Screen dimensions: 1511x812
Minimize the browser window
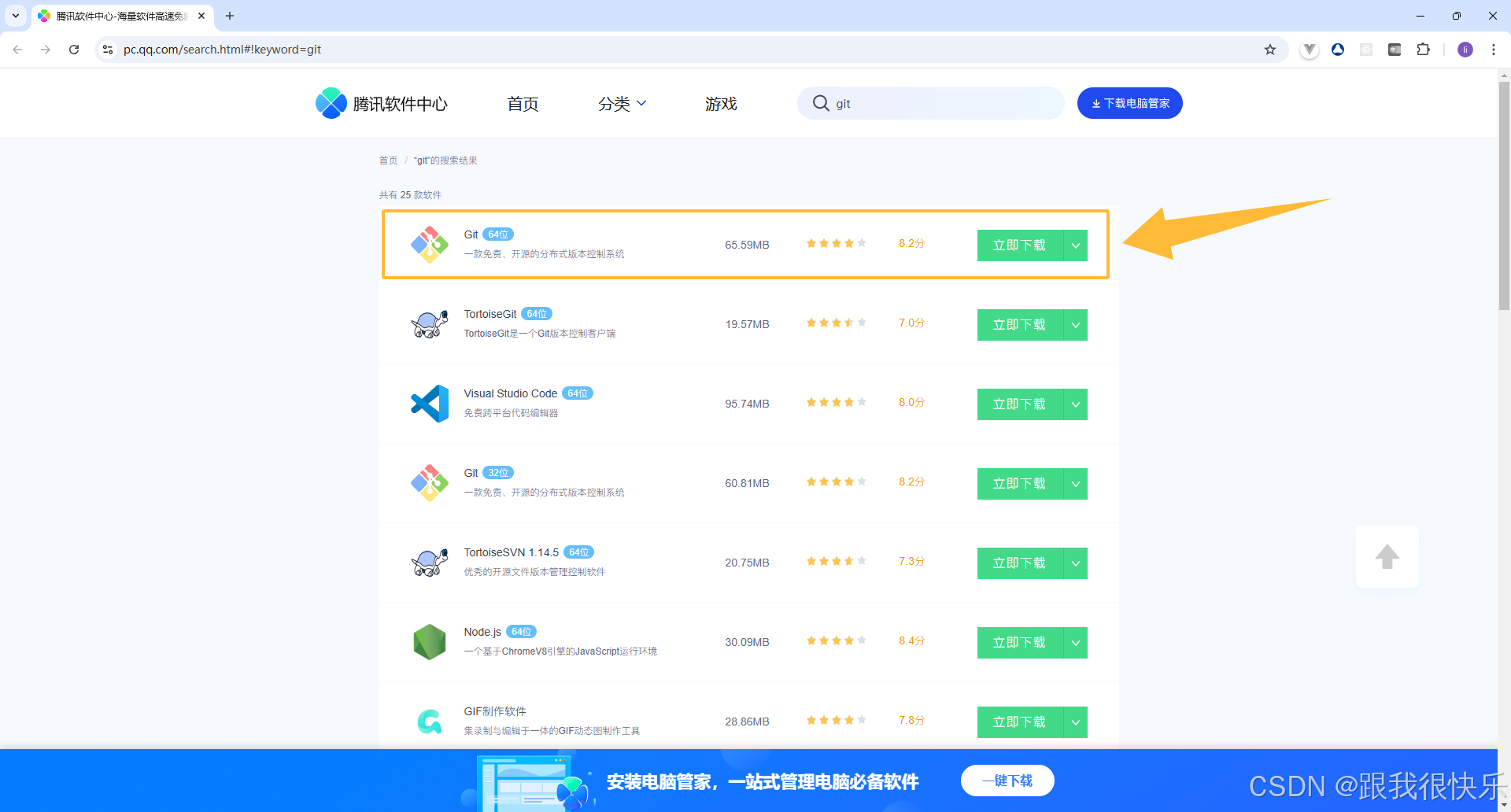pos(1420,16)
